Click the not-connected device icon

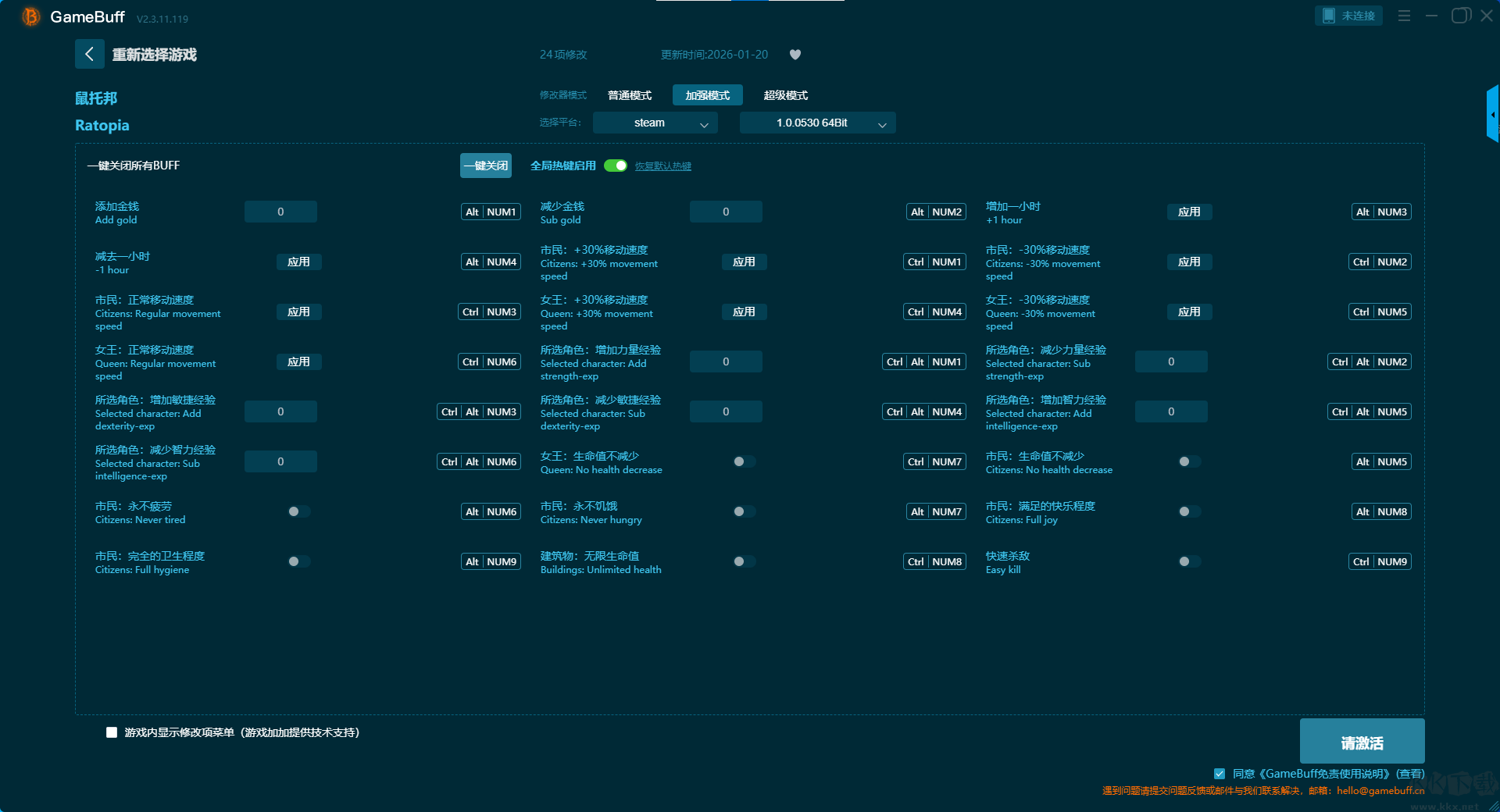pos(1329,16)
